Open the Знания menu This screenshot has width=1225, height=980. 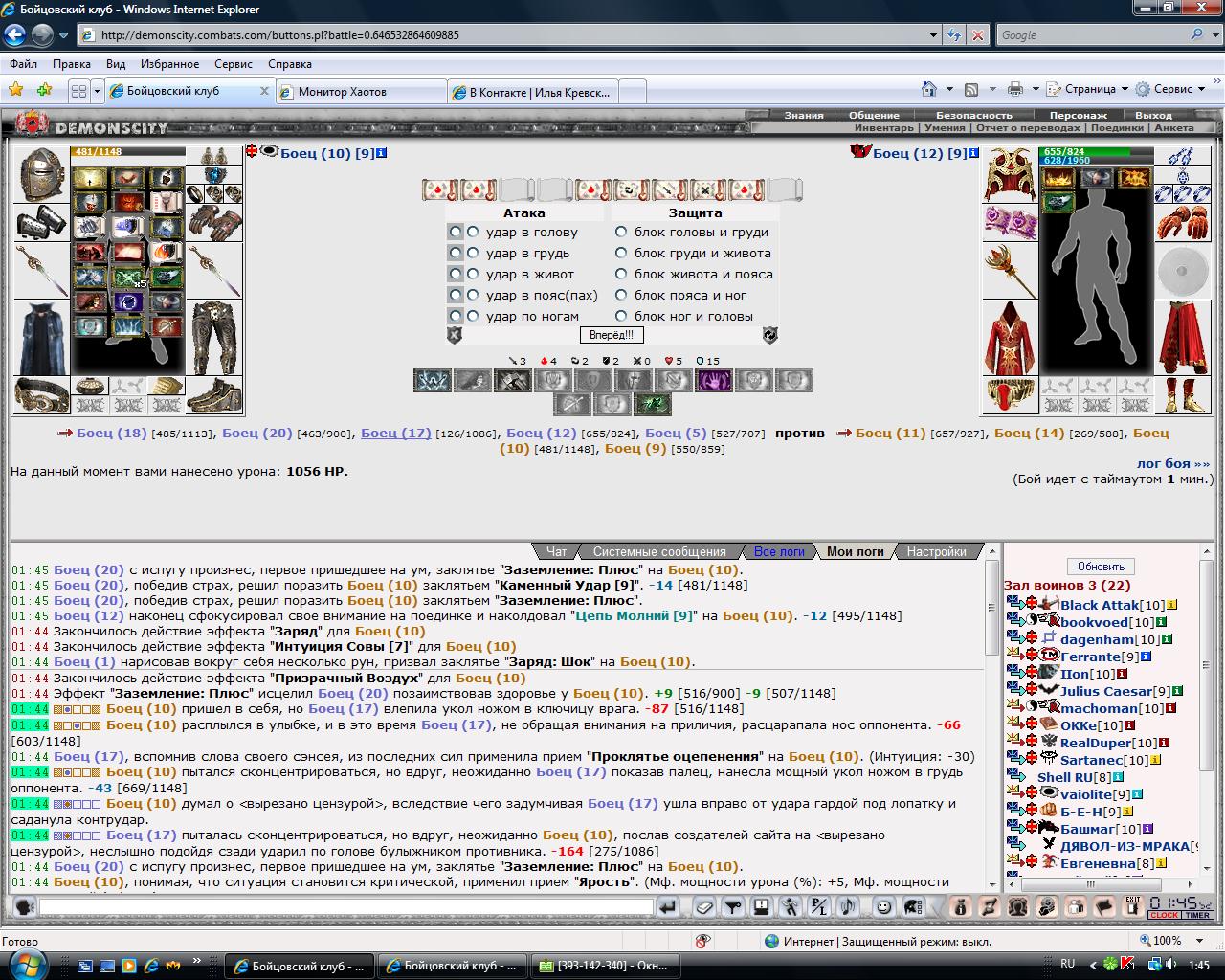pos(804,115)
